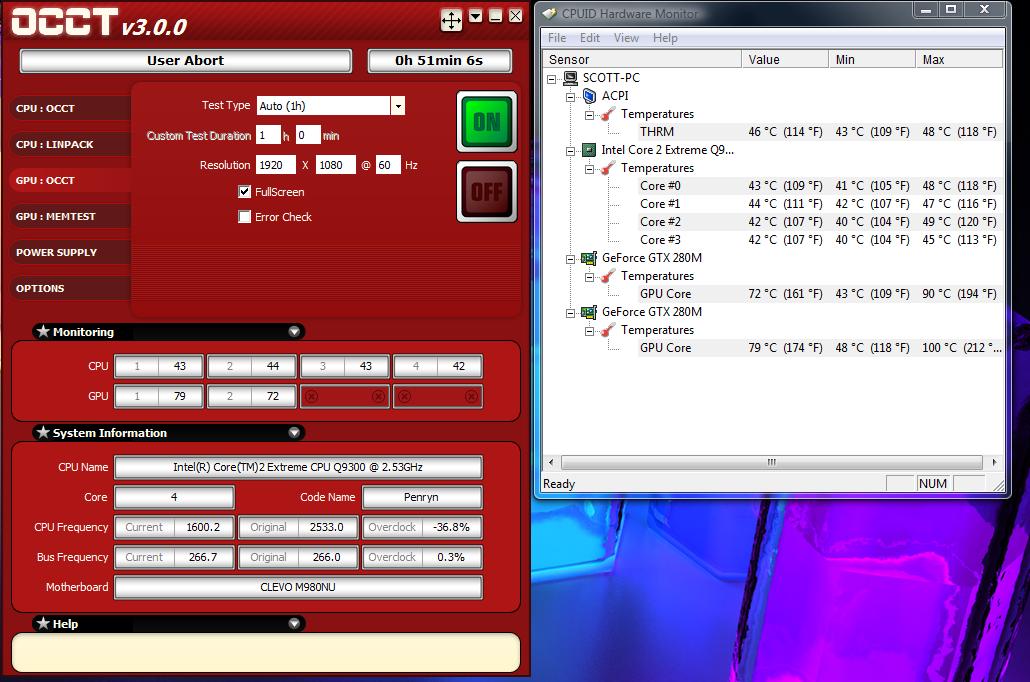Viewport: 1030px width, 682px height.
Task: Open the File menu in Hardware Monitor
Action: (x=557, y=38)
